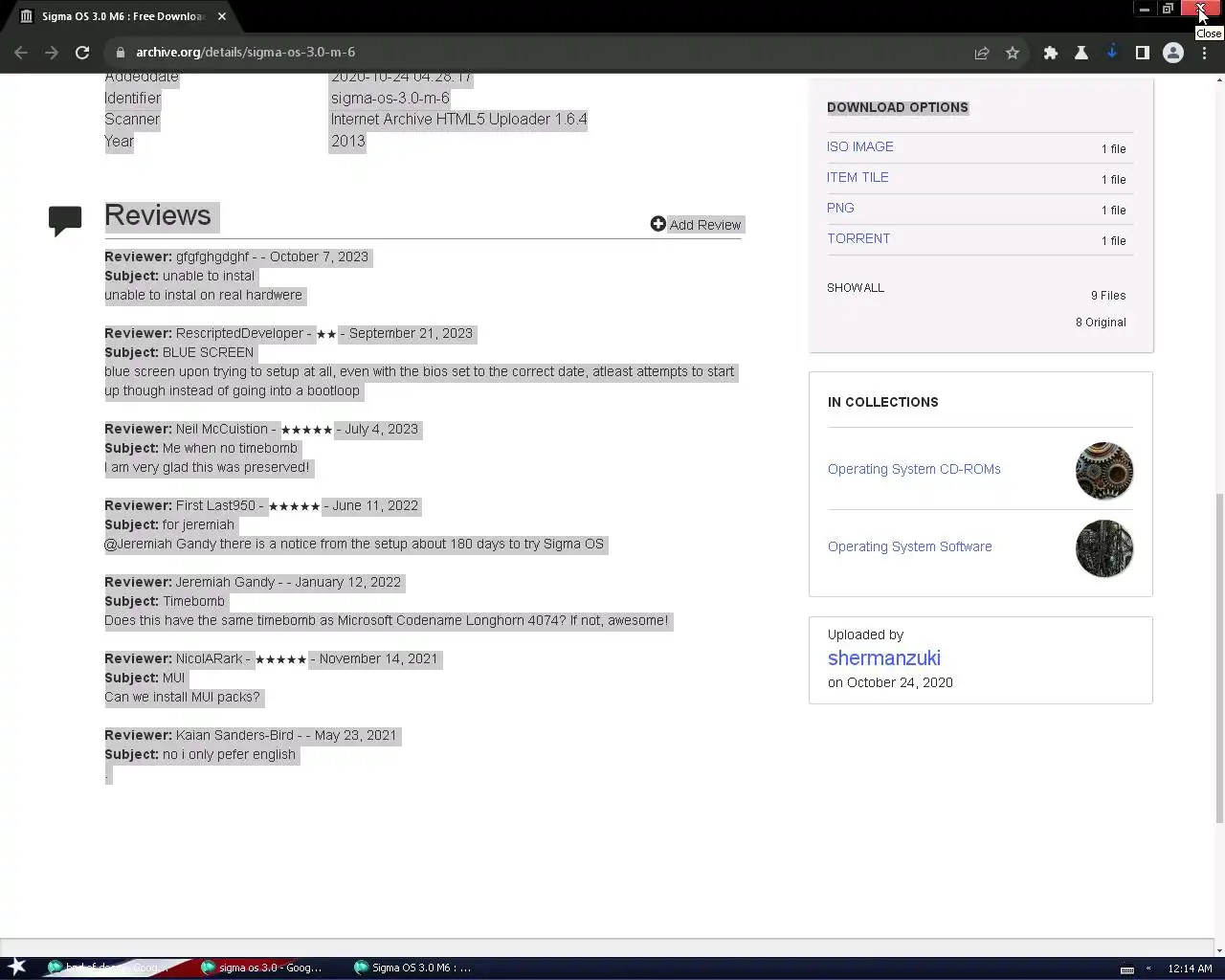
Task: Open the Chrome three-dot menu
Action: pyautogui.click(x=1204, y=53)
